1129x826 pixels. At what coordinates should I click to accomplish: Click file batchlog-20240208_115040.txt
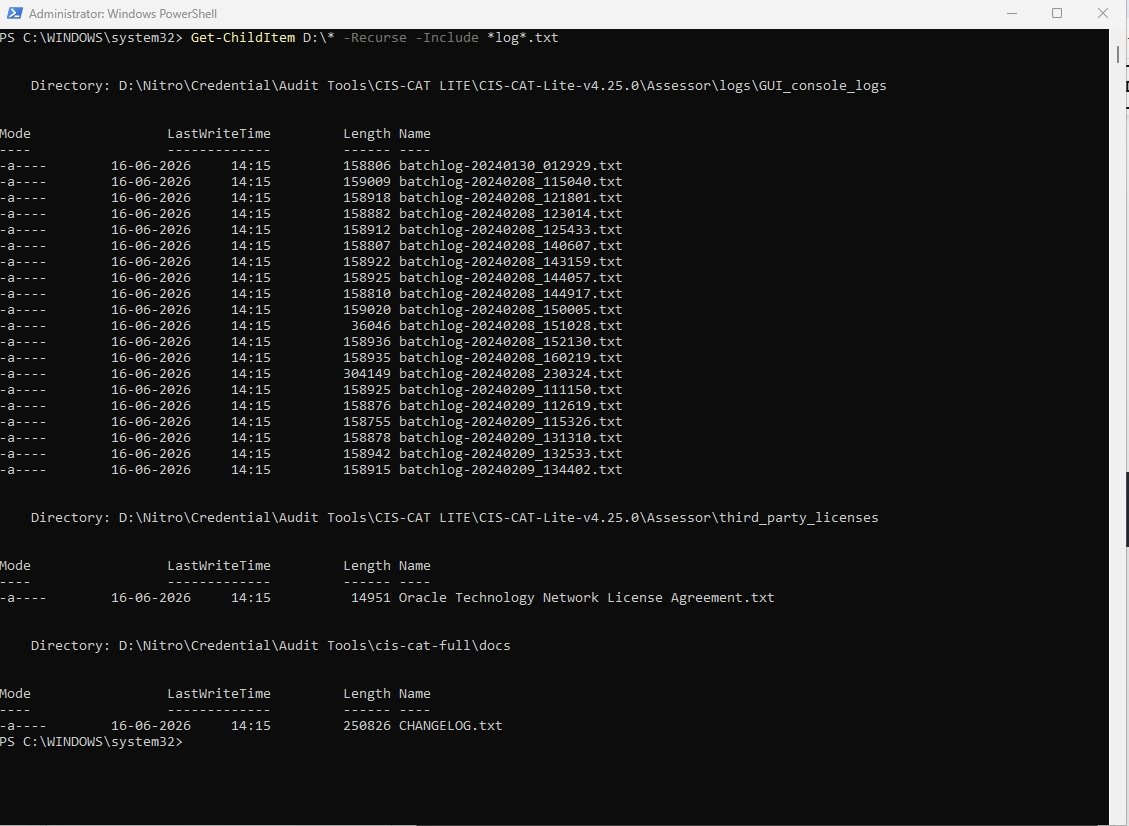point(510,181)
